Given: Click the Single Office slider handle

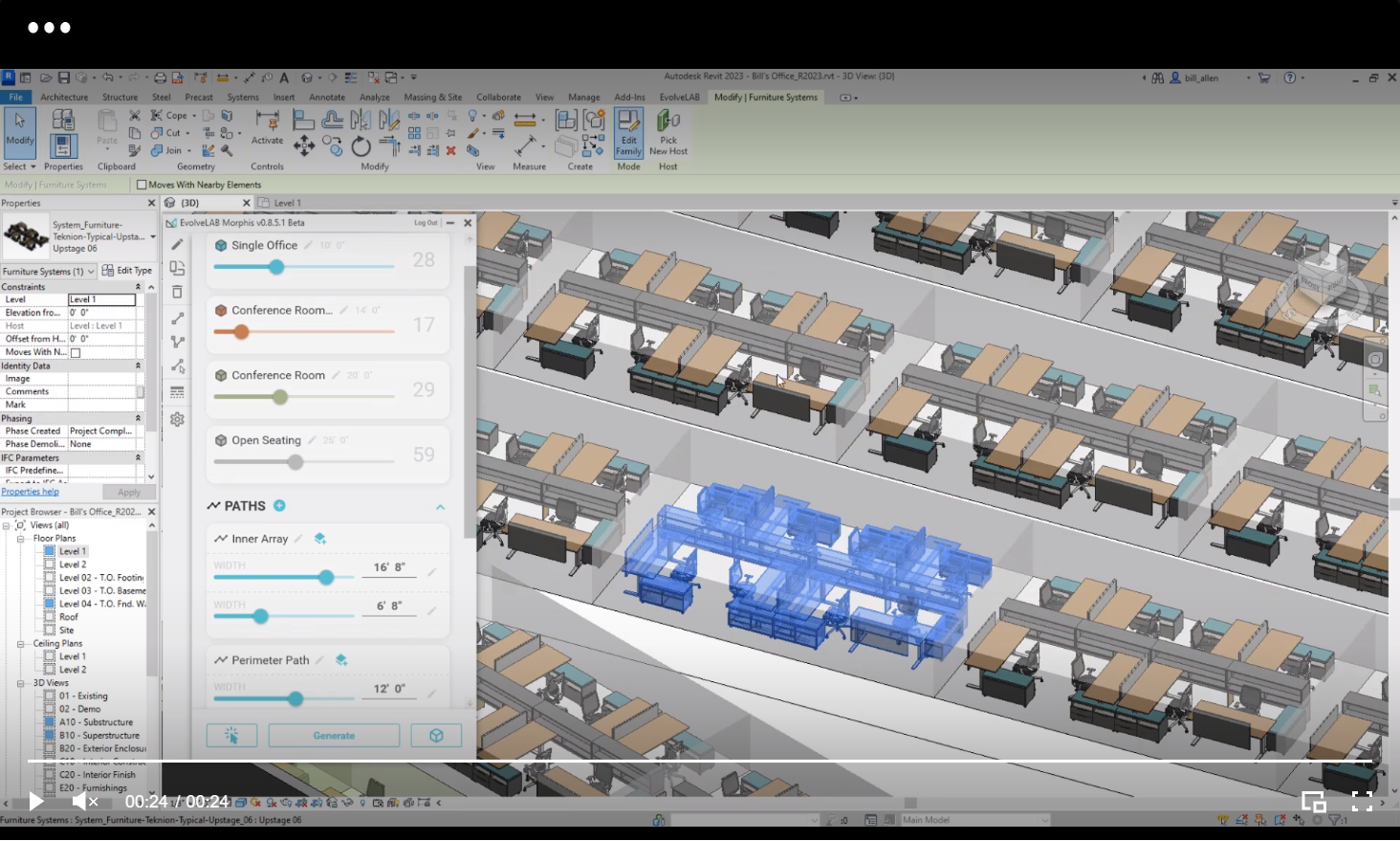Looking at the screenshot, I should (276, 267).
